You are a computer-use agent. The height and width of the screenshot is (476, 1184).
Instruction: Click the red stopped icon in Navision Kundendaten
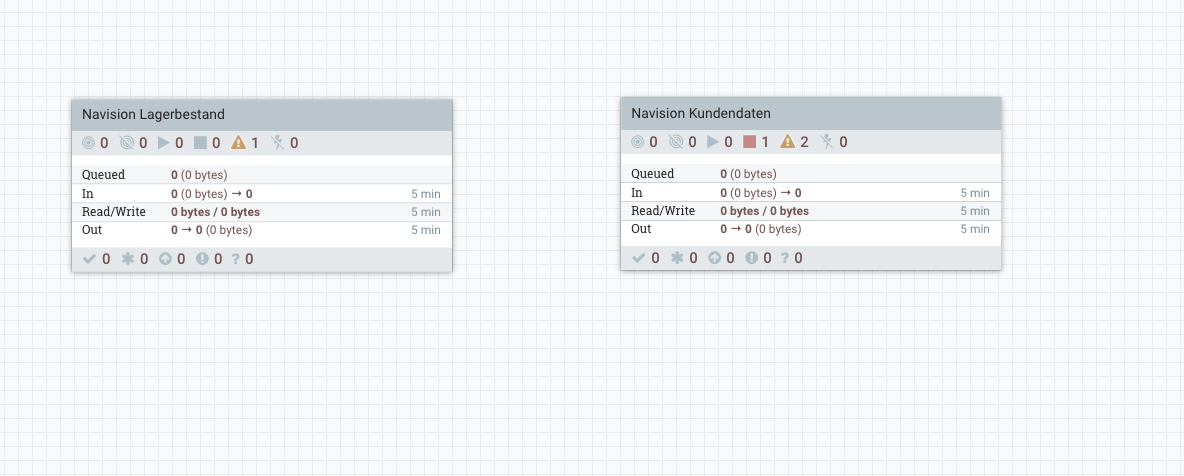(x=750, y=142)
